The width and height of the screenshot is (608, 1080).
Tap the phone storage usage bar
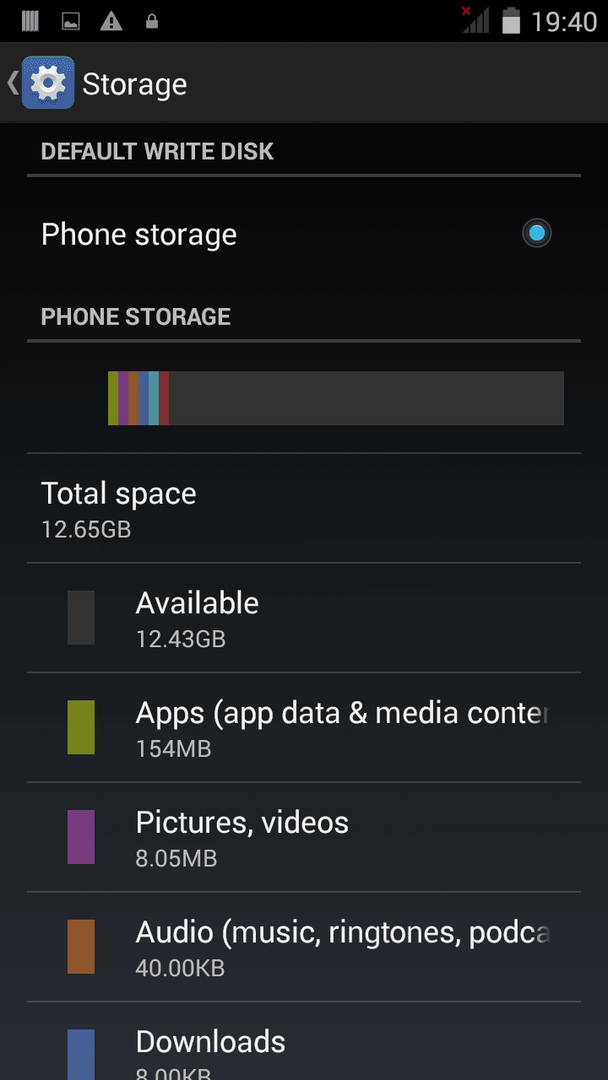click(336, 398)
